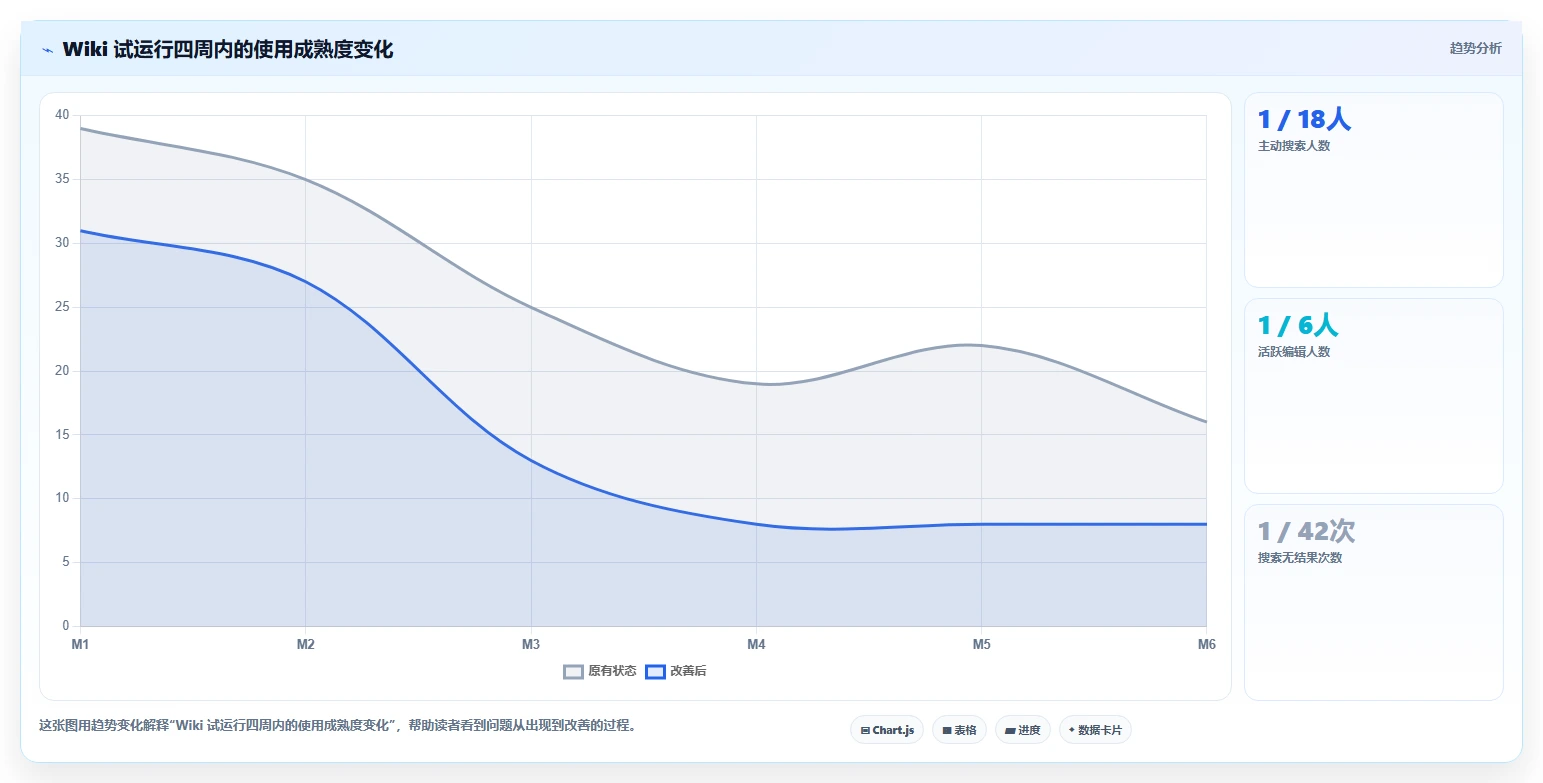Click the 1 / 18人 stat card
Screen dimensions: 1543x783
pos(1373,190)
